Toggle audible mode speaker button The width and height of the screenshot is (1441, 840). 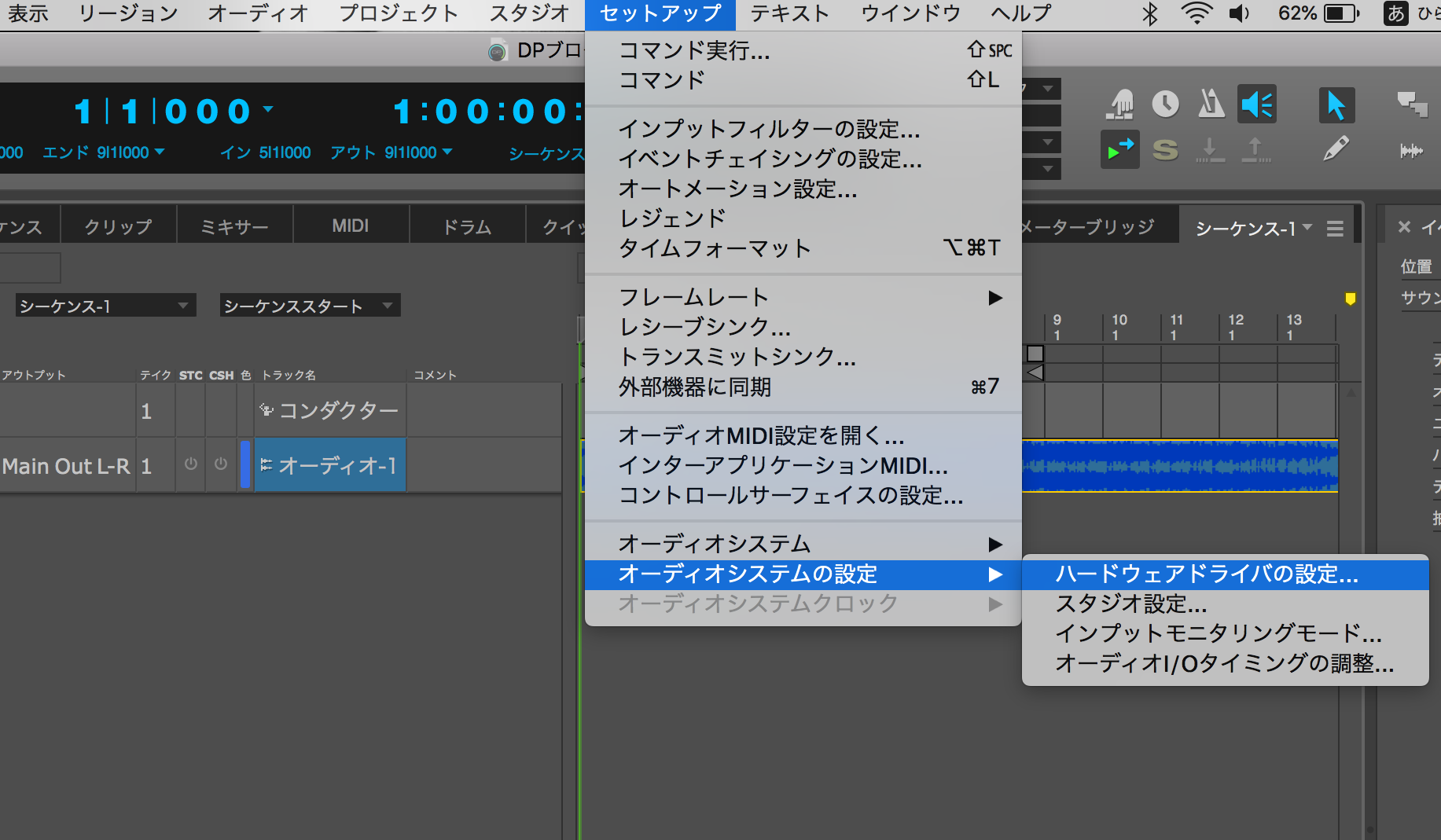click(1256, 105)
